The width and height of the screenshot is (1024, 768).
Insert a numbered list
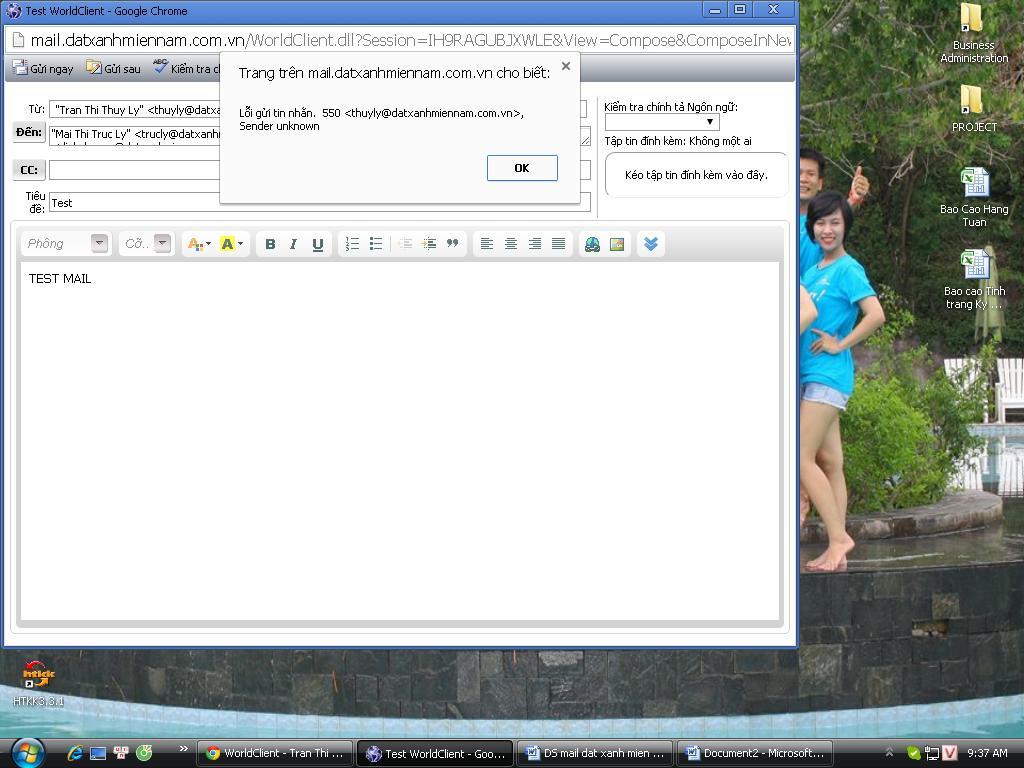click(x=352, y=244)
